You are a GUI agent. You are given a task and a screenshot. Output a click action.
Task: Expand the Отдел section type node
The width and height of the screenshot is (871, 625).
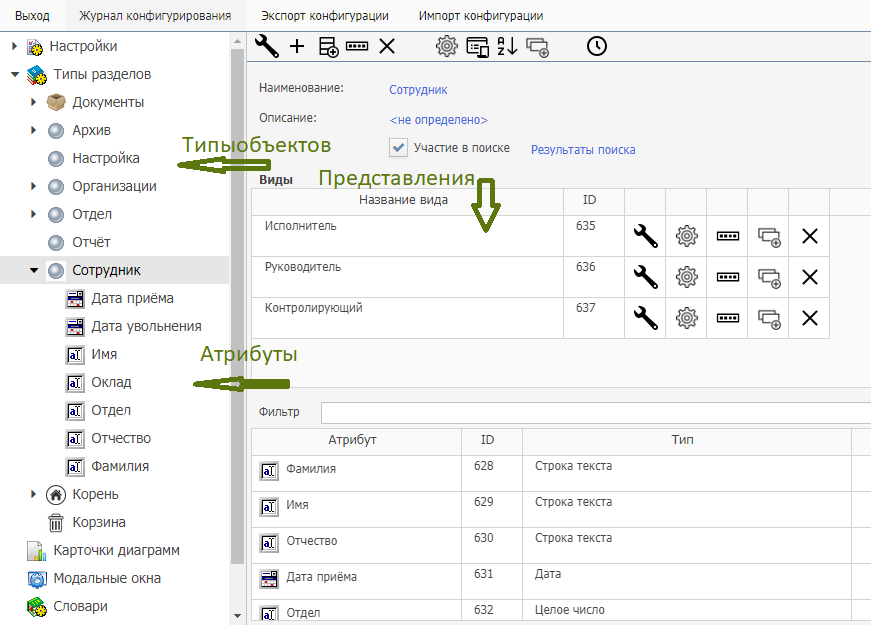tap(33, 214)
